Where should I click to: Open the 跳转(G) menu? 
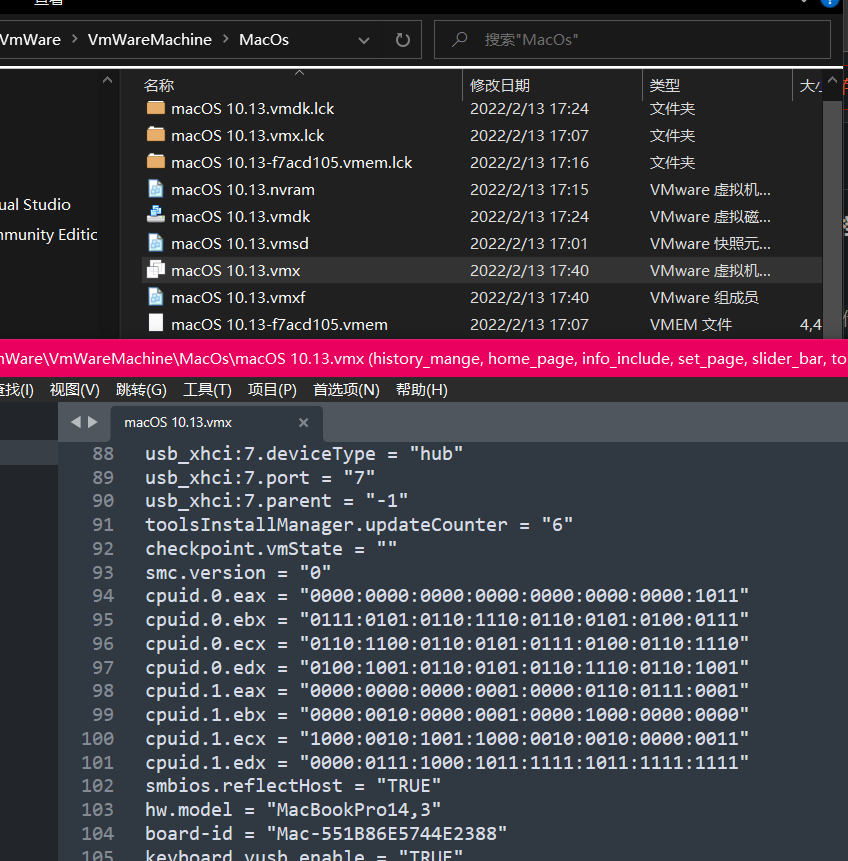[141, 390]
